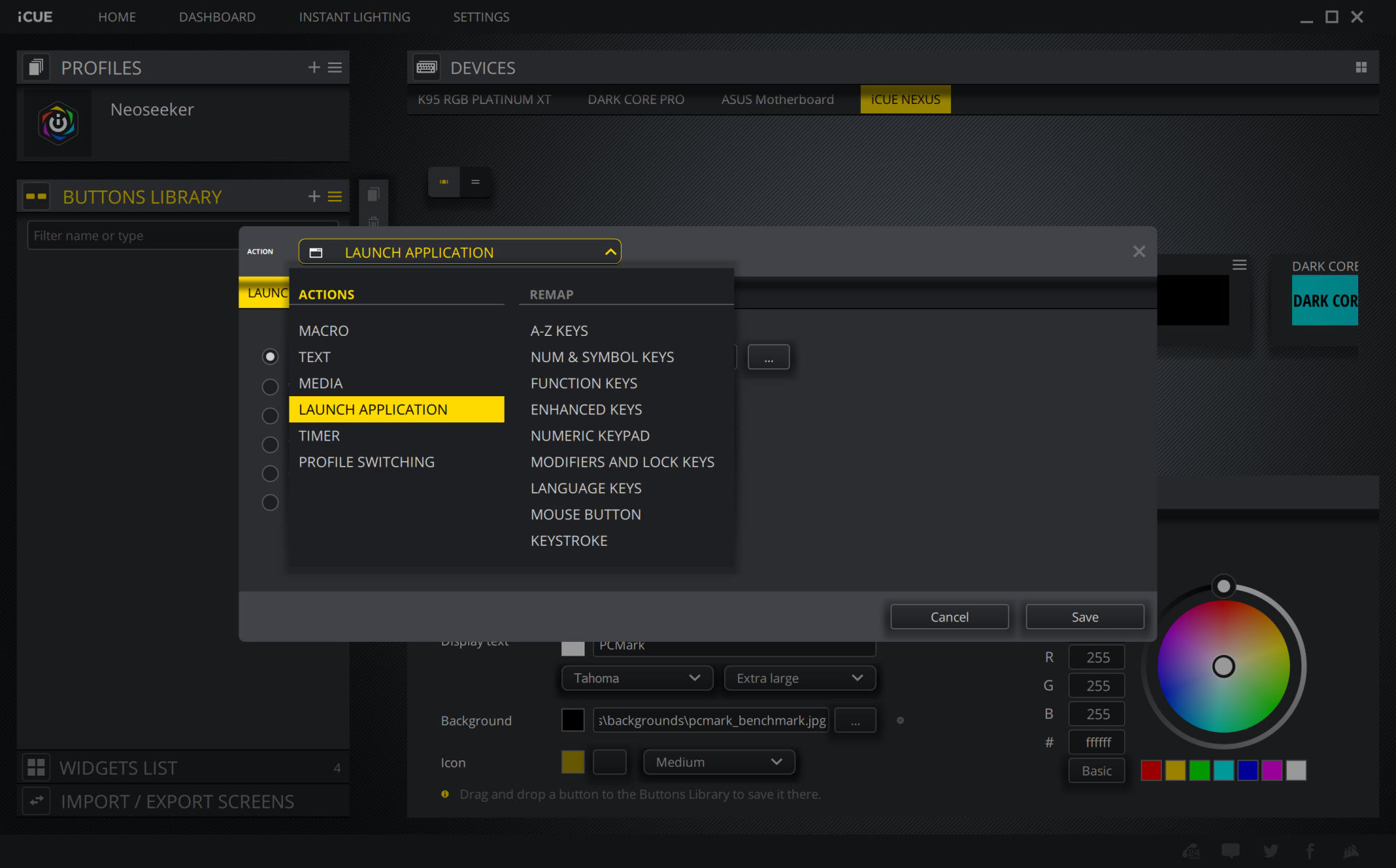Cancel the action editing dialog
This screenshot has height=868, width=1396.
point(949,616)
